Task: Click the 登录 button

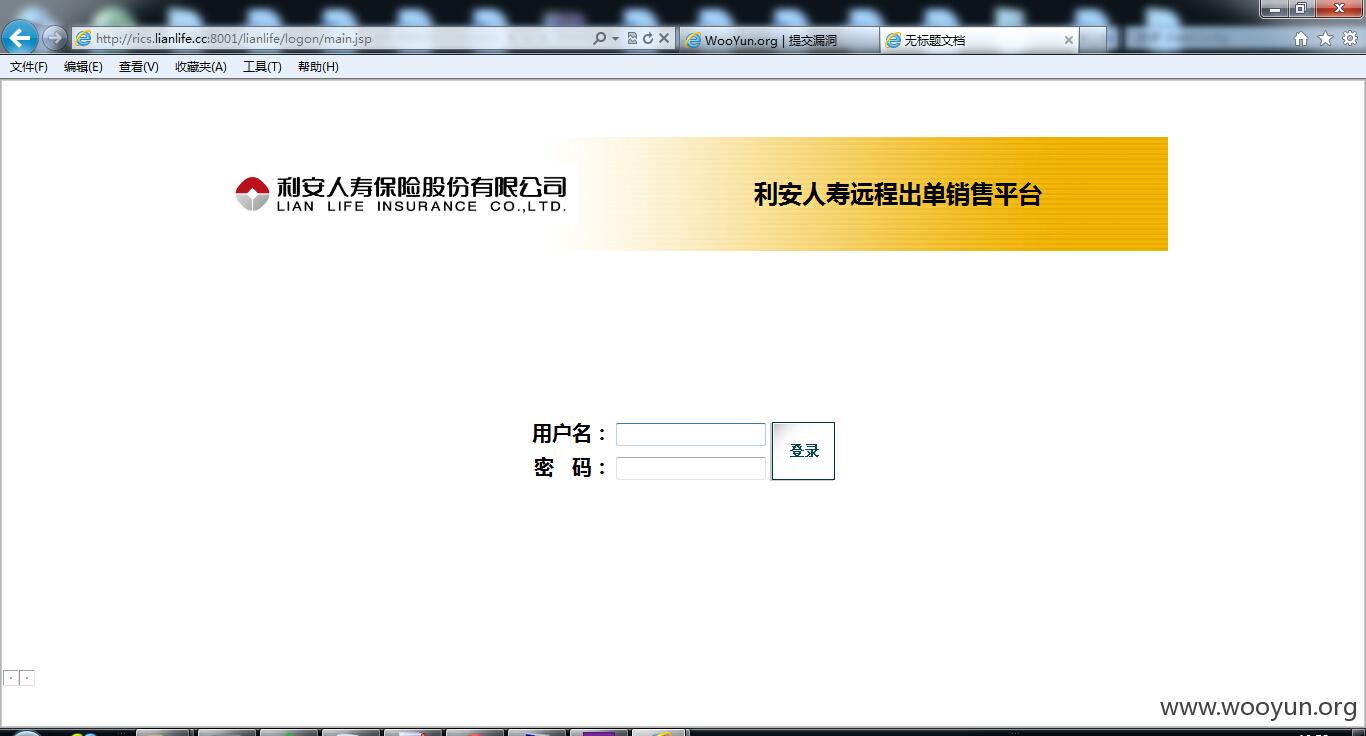Action: pyautogui.click(x=803, y=451)
